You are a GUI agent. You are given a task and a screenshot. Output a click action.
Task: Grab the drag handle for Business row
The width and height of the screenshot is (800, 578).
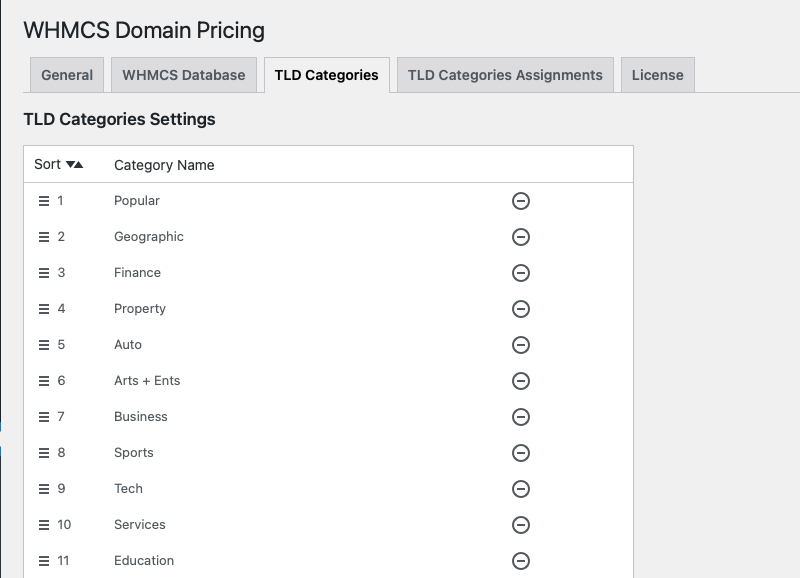click(44, 417)
